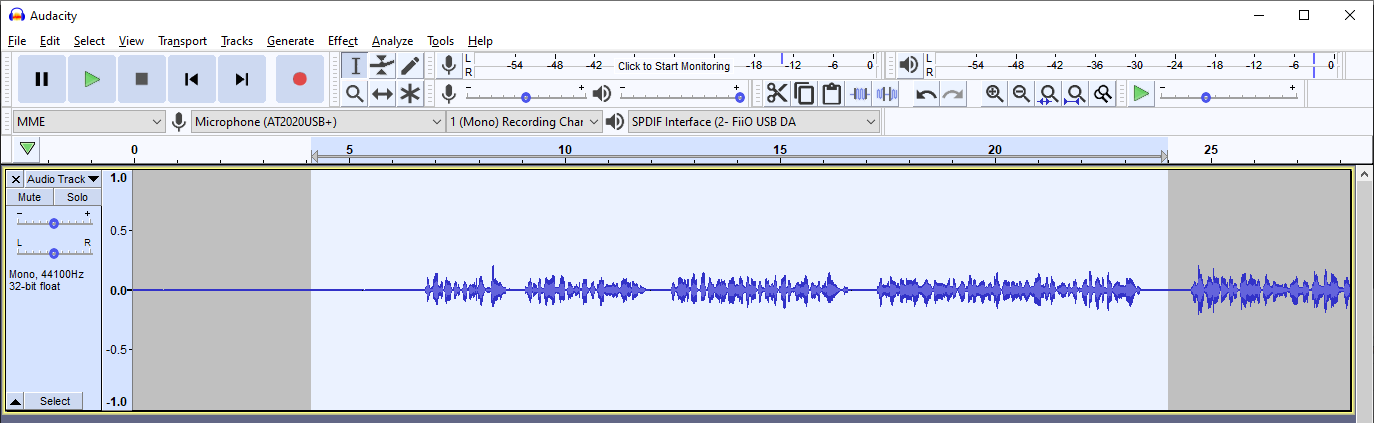Silence the audio selection
The width and height of the screenshot is (1374, 423).
coord(886,94)
